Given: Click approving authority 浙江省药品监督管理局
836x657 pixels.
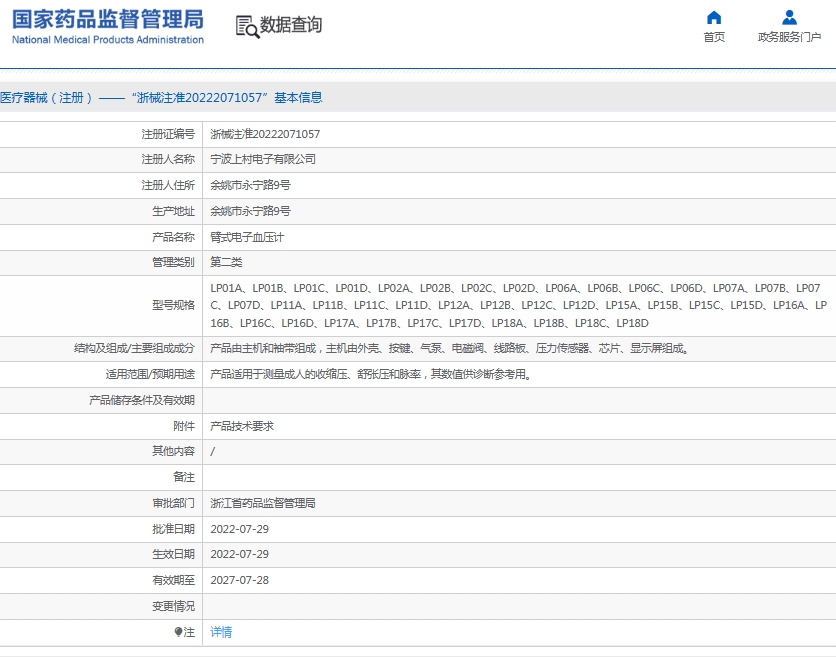Looking at the screenshot, I should tap(263, 503).
